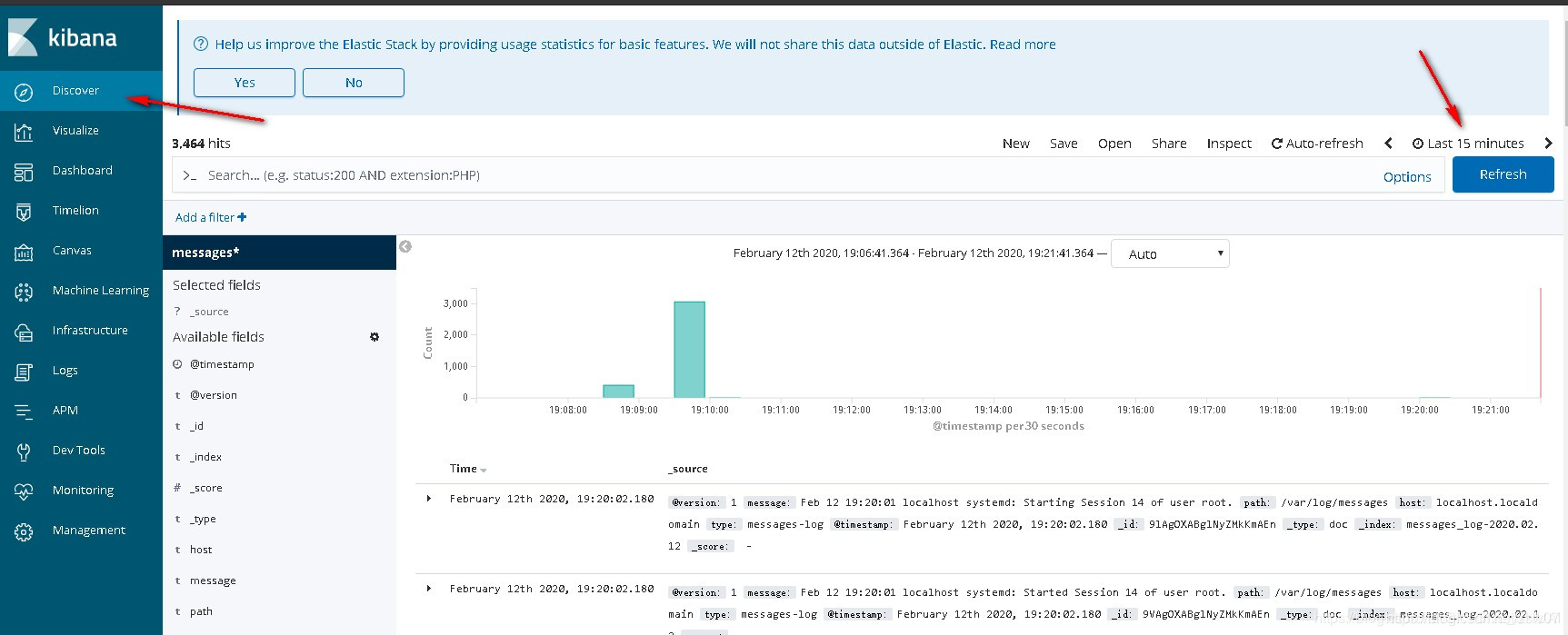Image resolution: width=1568 pixels, height=635 pixels.
Task: Click the Open menu item
Action: (1114, 144)
